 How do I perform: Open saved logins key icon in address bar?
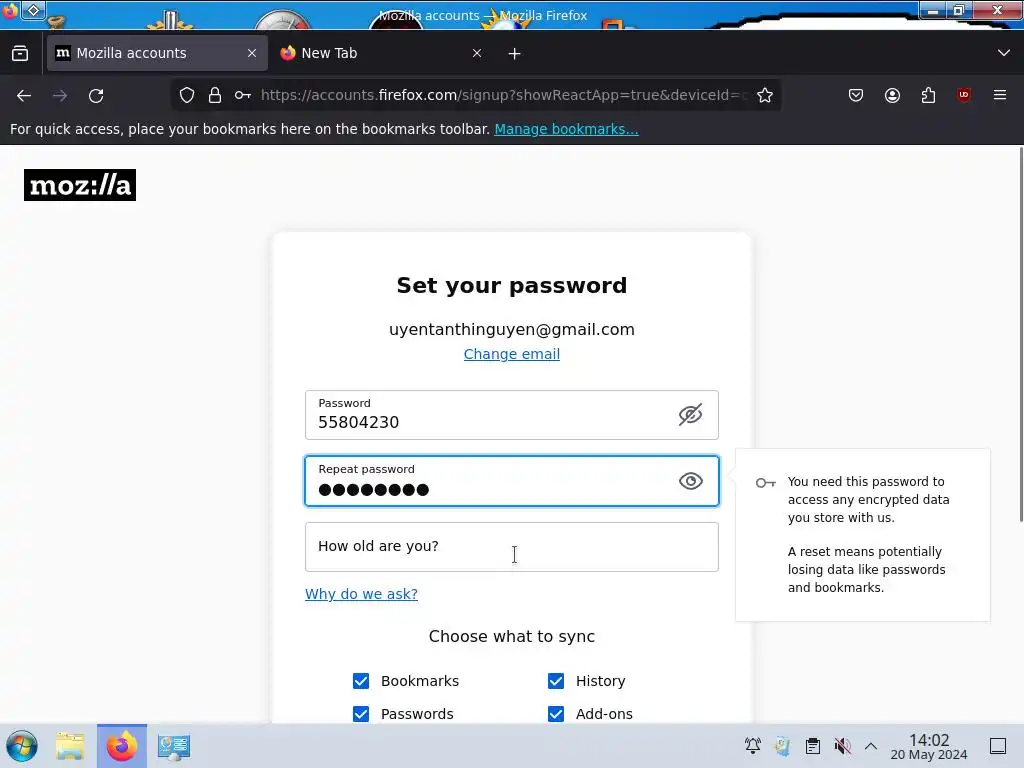click(x=243, y=95)
